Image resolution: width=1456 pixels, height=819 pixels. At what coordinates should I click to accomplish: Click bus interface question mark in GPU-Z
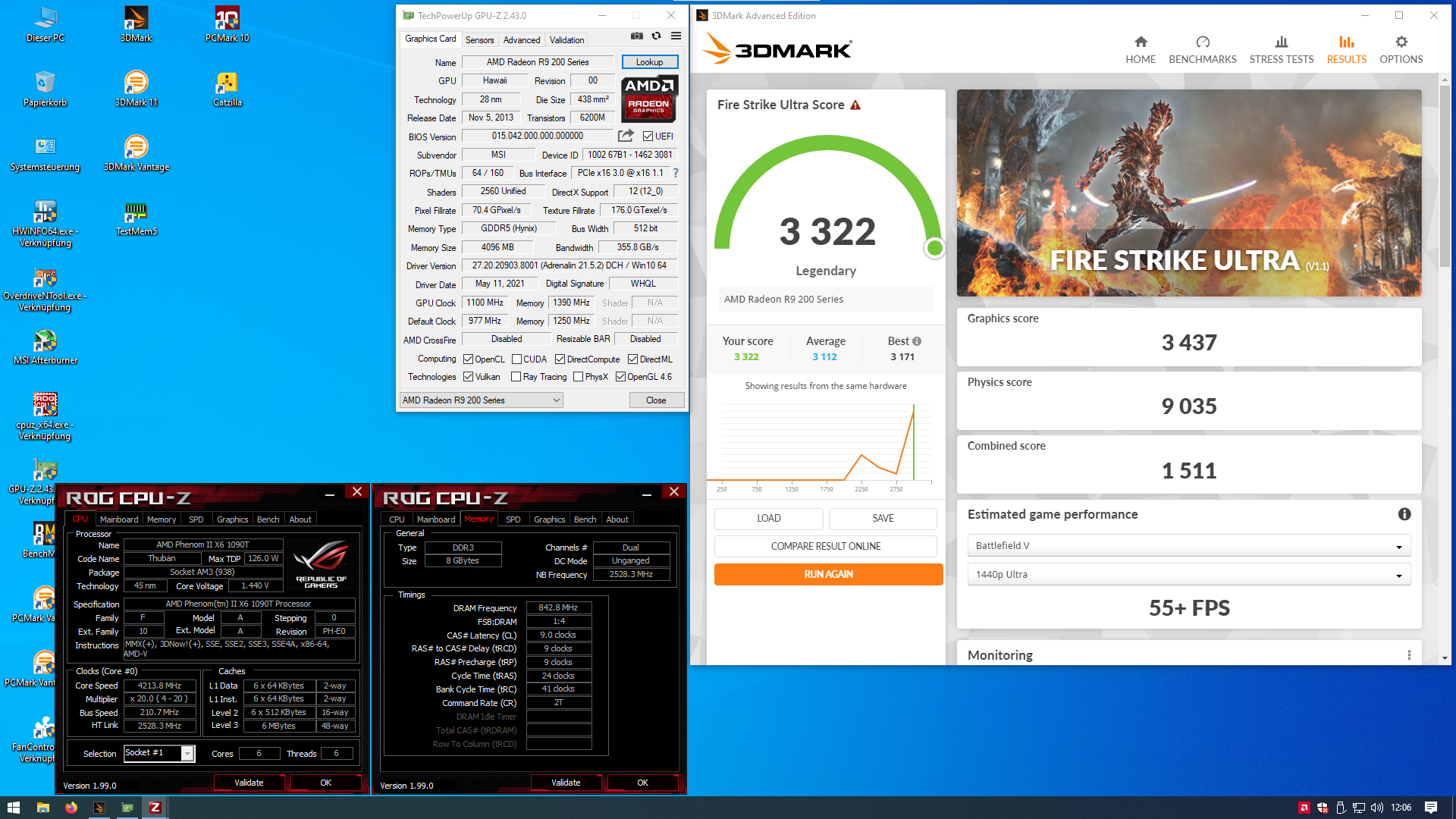675,173
